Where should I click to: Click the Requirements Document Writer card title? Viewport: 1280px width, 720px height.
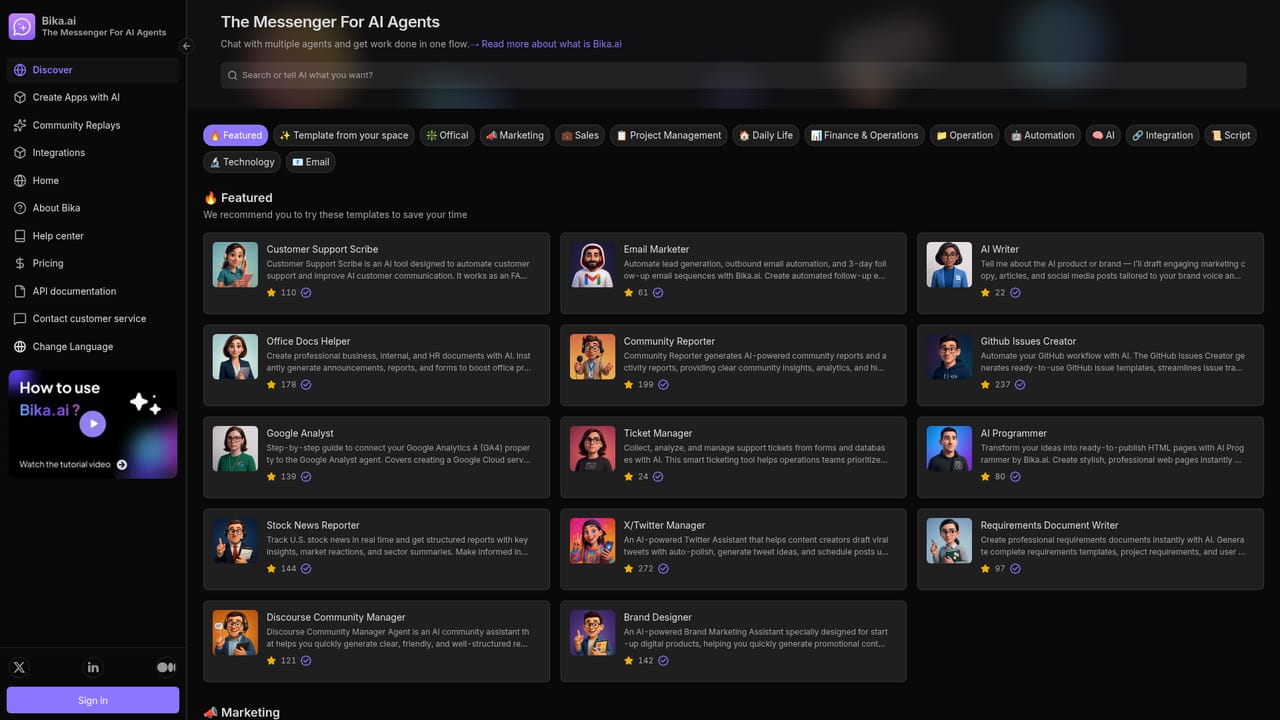click(x=1049, y=525)
